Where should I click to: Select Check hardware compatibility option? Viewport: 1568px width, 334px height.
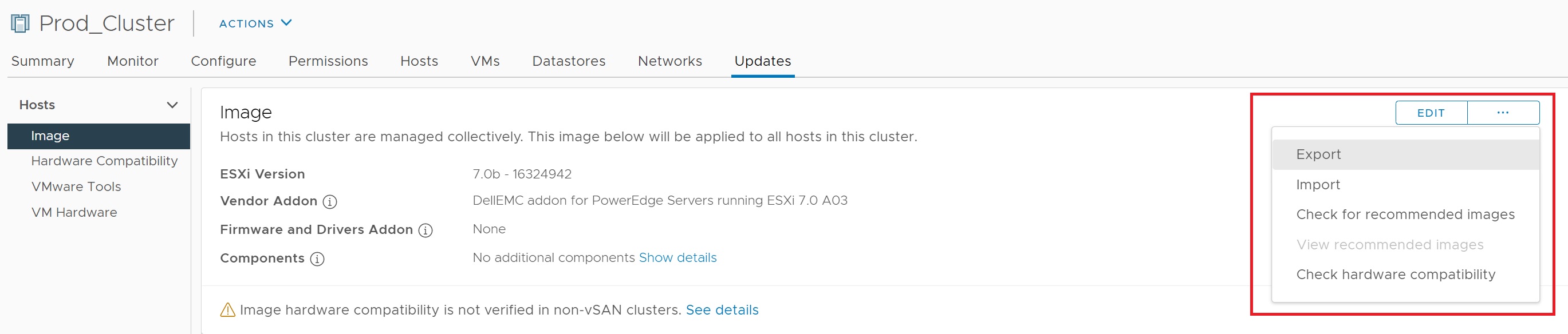tap(1395, 275)
